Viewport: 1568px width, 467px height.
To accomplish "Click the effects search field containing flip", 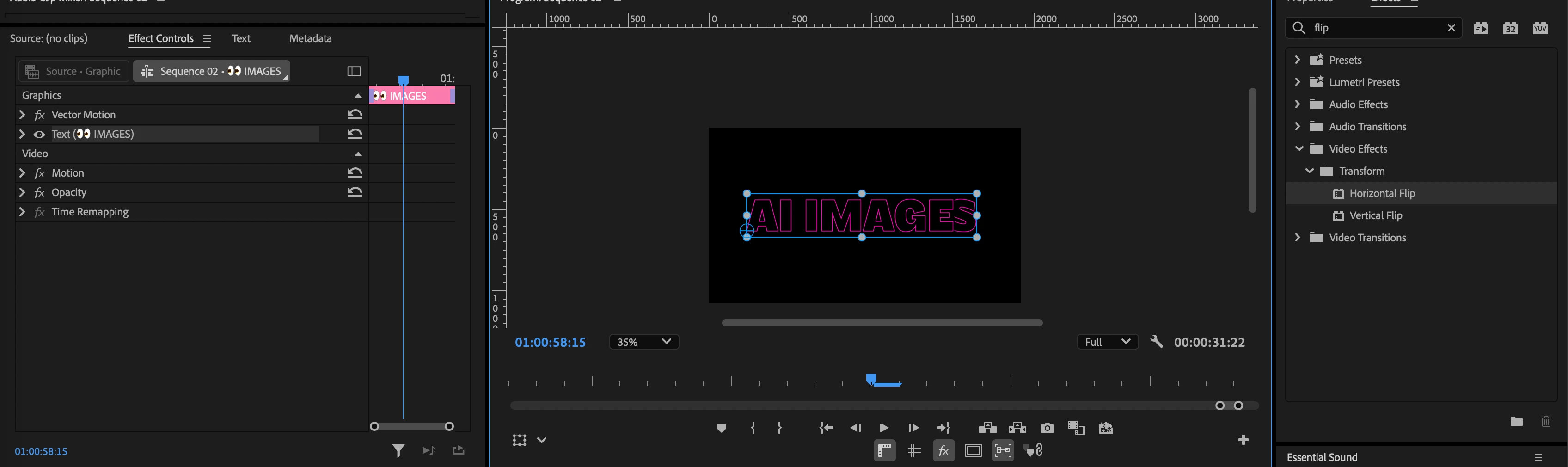I will [x=1372, y=28].
